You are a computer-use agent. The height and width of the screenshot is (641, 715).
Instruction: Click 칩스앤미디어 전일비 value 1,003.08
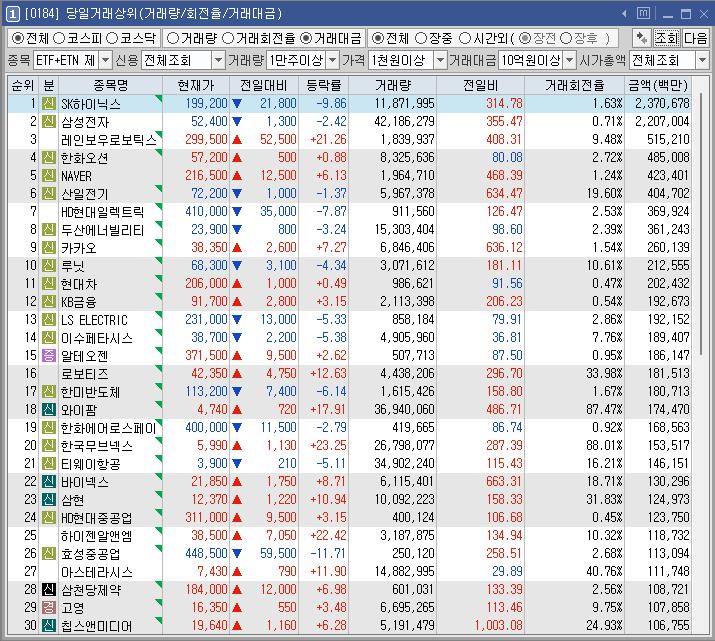498,625
